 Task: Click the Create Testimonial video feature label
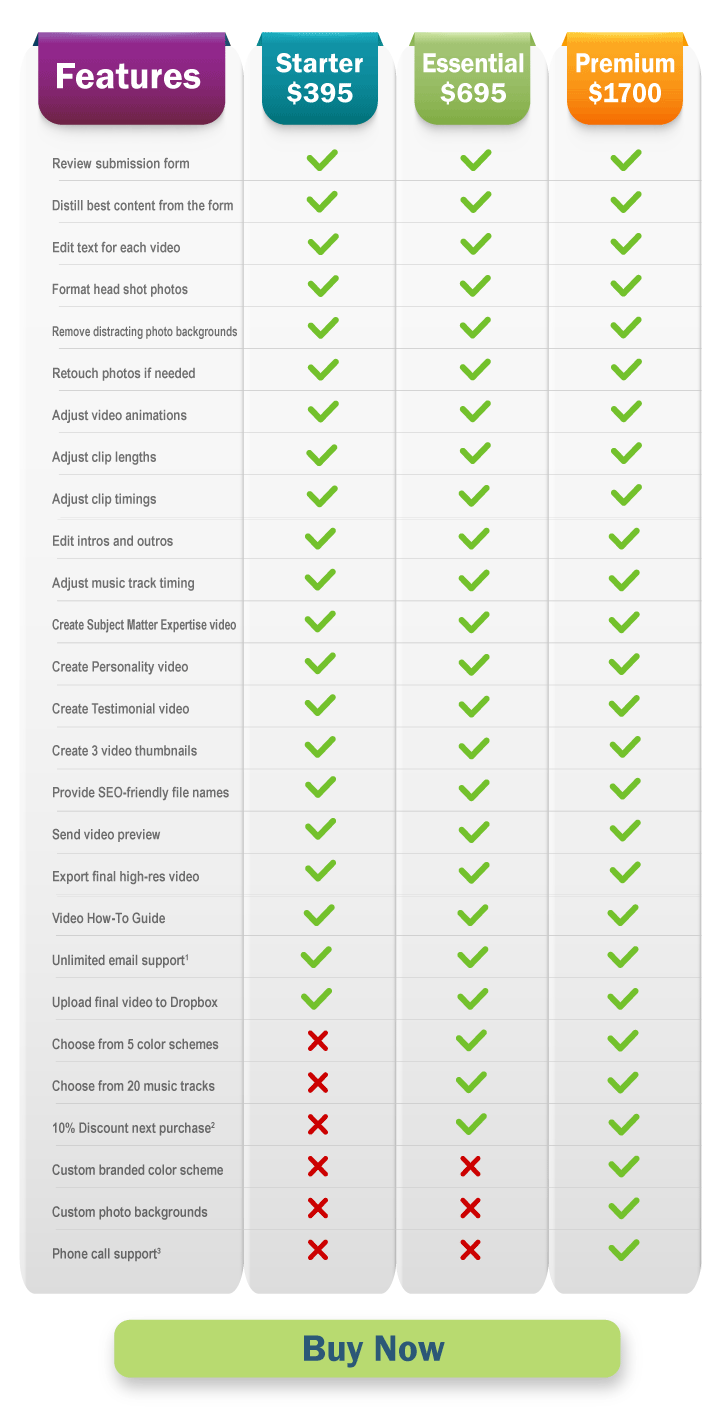pos(120,709)
